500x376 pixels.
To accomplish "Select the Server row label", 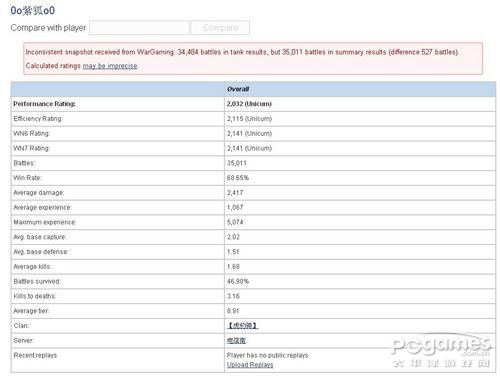I will tap(24, 341).
